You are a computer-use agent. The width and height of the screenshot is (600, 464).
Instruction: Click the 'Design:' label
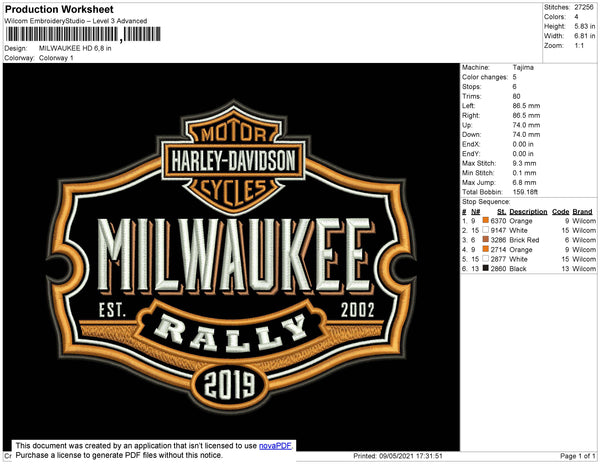coord(16,49)
